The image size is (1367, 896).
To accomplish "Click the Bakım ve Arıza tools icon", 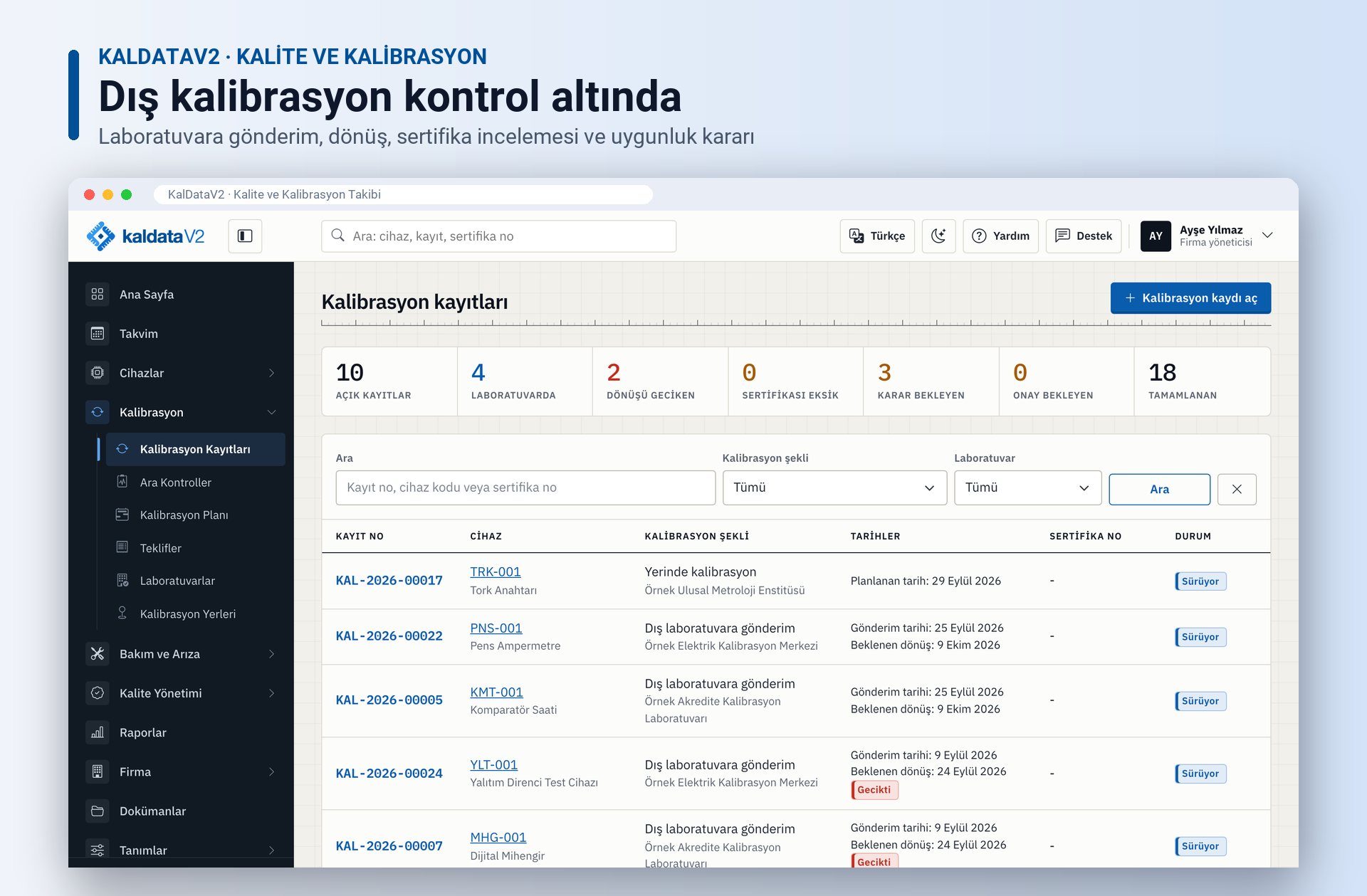I will point(98,653).
